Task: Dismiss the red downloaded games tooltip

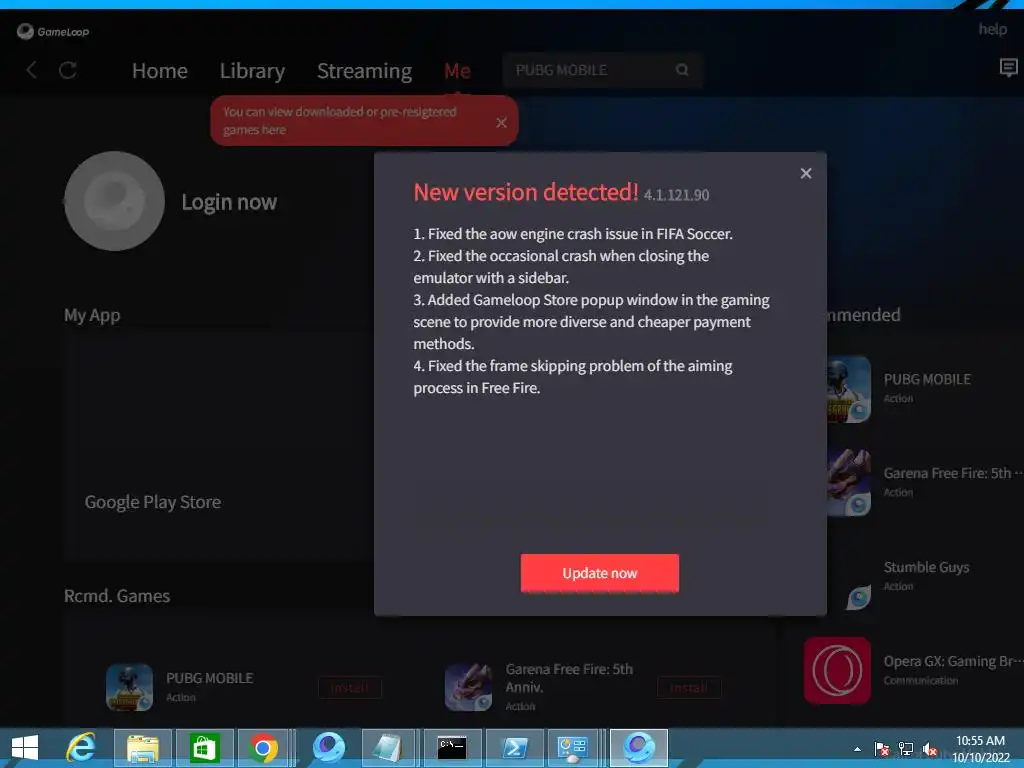Action: pos(501,123)
